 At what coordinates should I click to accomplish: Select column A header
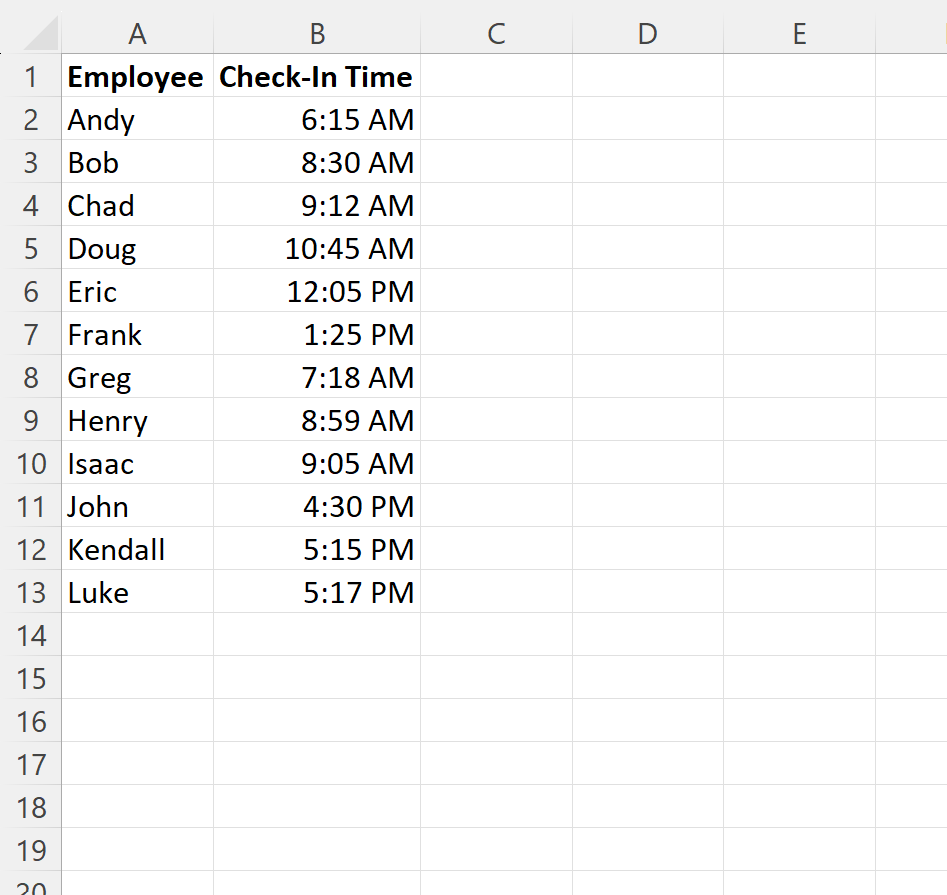click(137, 34)
